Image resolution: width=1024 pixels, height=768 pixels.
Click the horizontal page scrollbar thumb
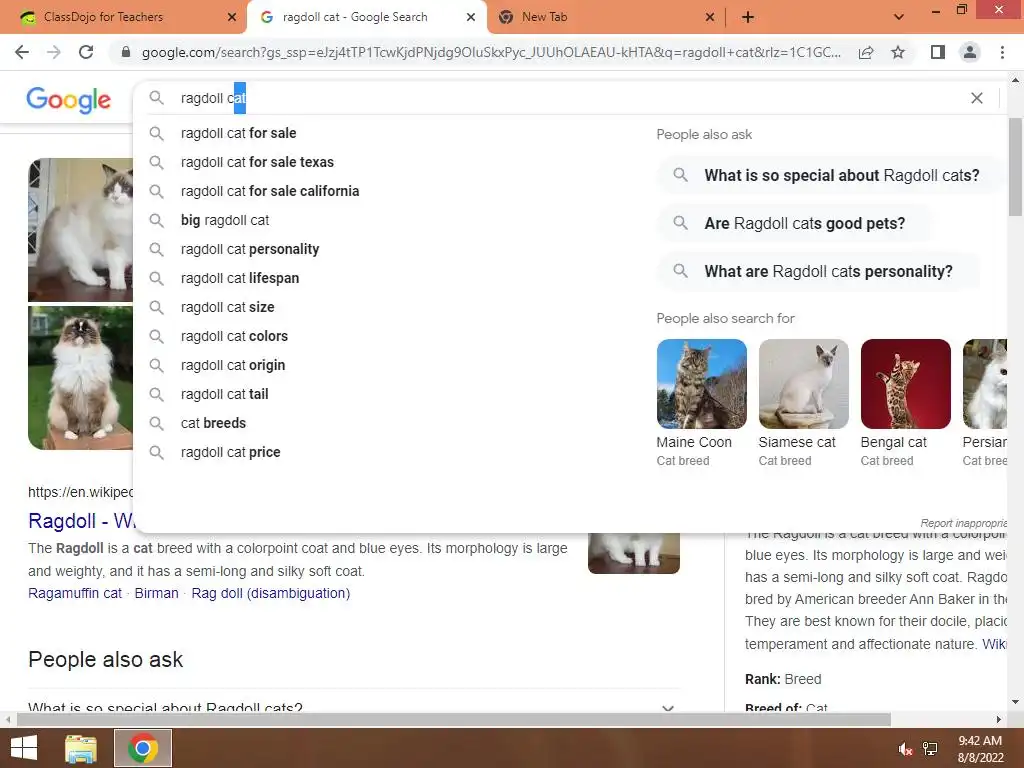[x=454, y=720]
